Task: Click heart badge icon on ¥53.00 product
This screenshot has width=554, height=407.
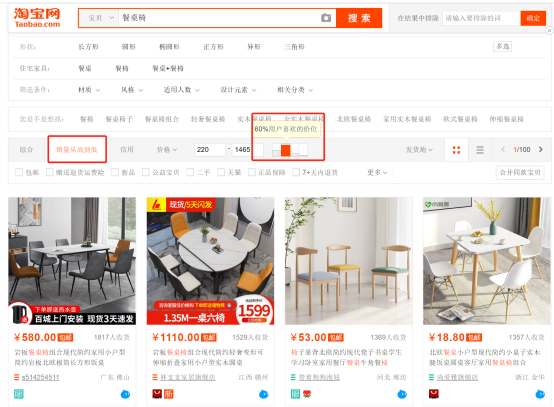Action: point(307,394)
